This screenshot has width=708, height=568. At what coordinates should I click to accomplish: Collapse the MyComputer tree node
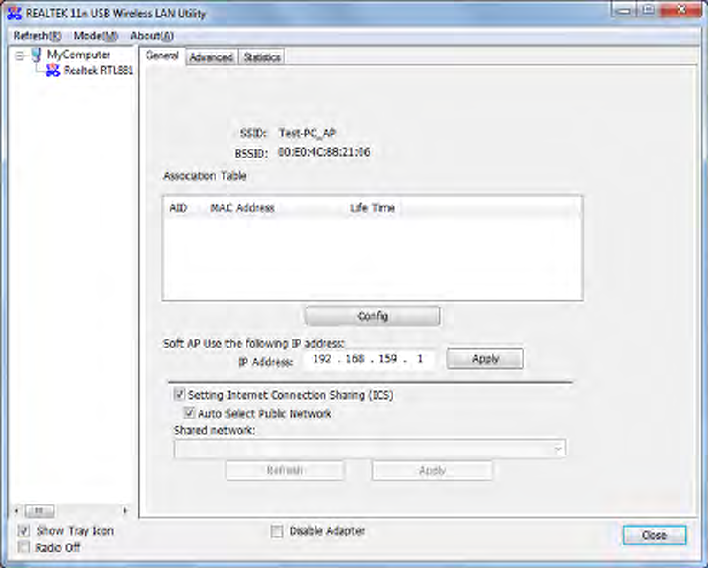tap(20, 56)
